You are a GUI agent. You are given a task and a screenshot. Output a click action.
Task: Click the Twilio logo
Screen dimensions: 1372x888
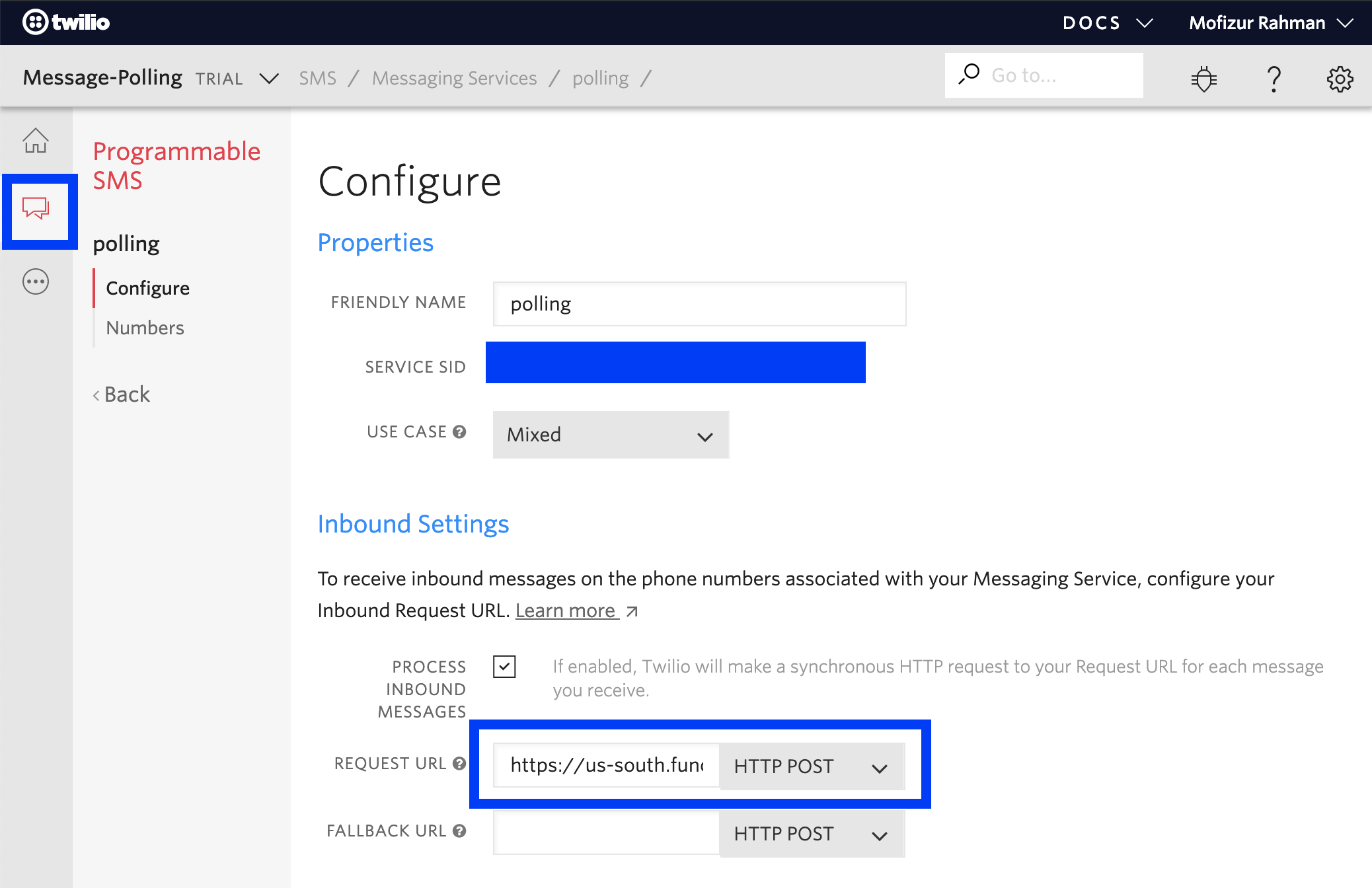(66, 22)
